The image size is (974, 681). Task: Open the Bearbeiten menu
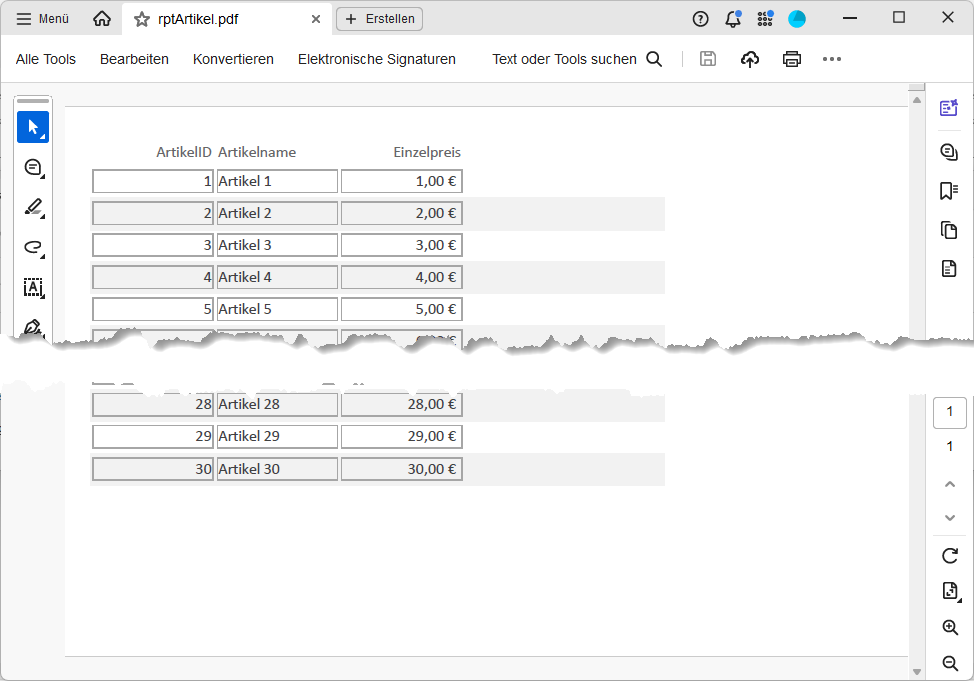point(134,59)
